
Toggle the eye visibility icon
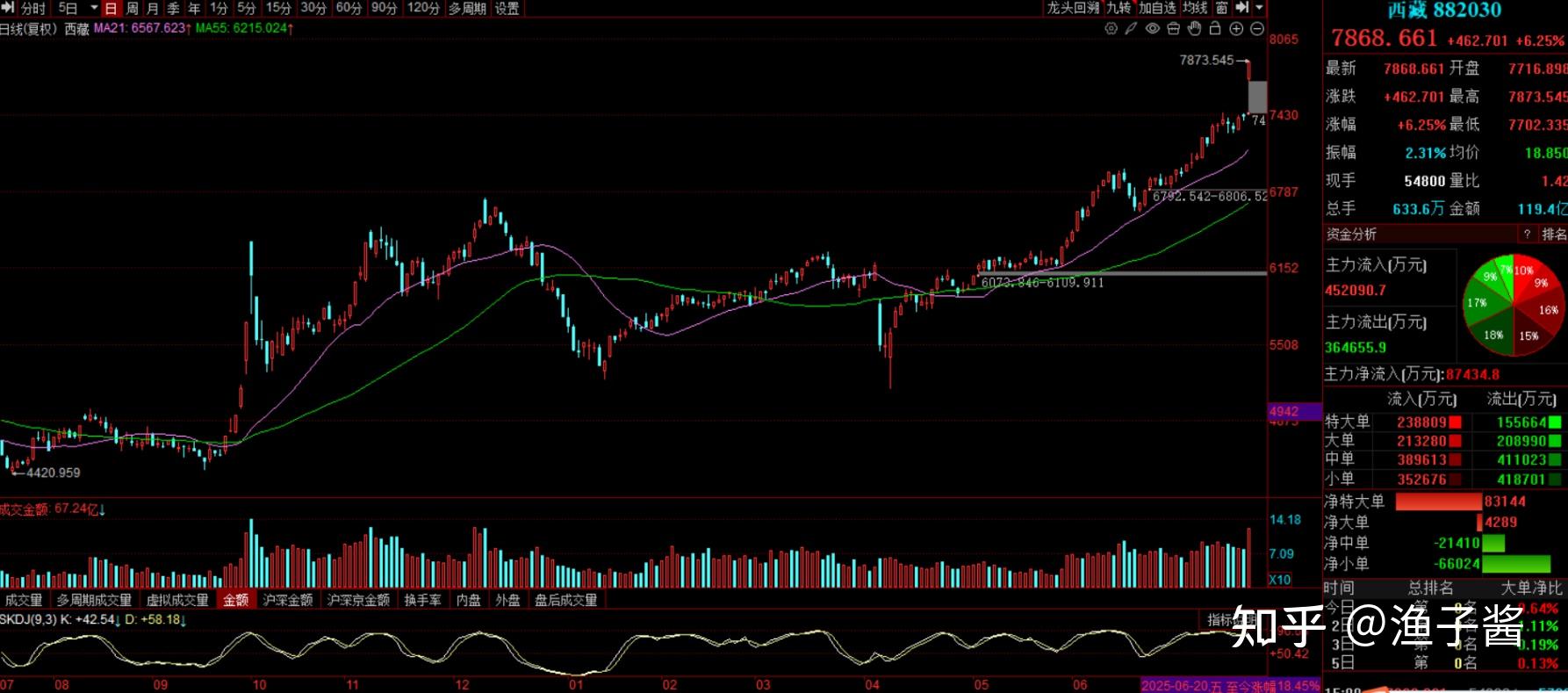[x=1153, y=29]
